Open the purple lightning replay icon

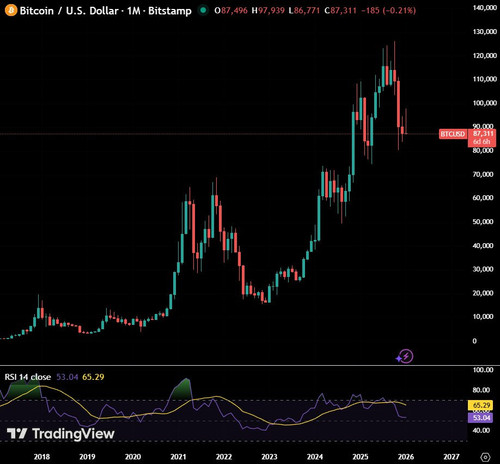point(405,356)
